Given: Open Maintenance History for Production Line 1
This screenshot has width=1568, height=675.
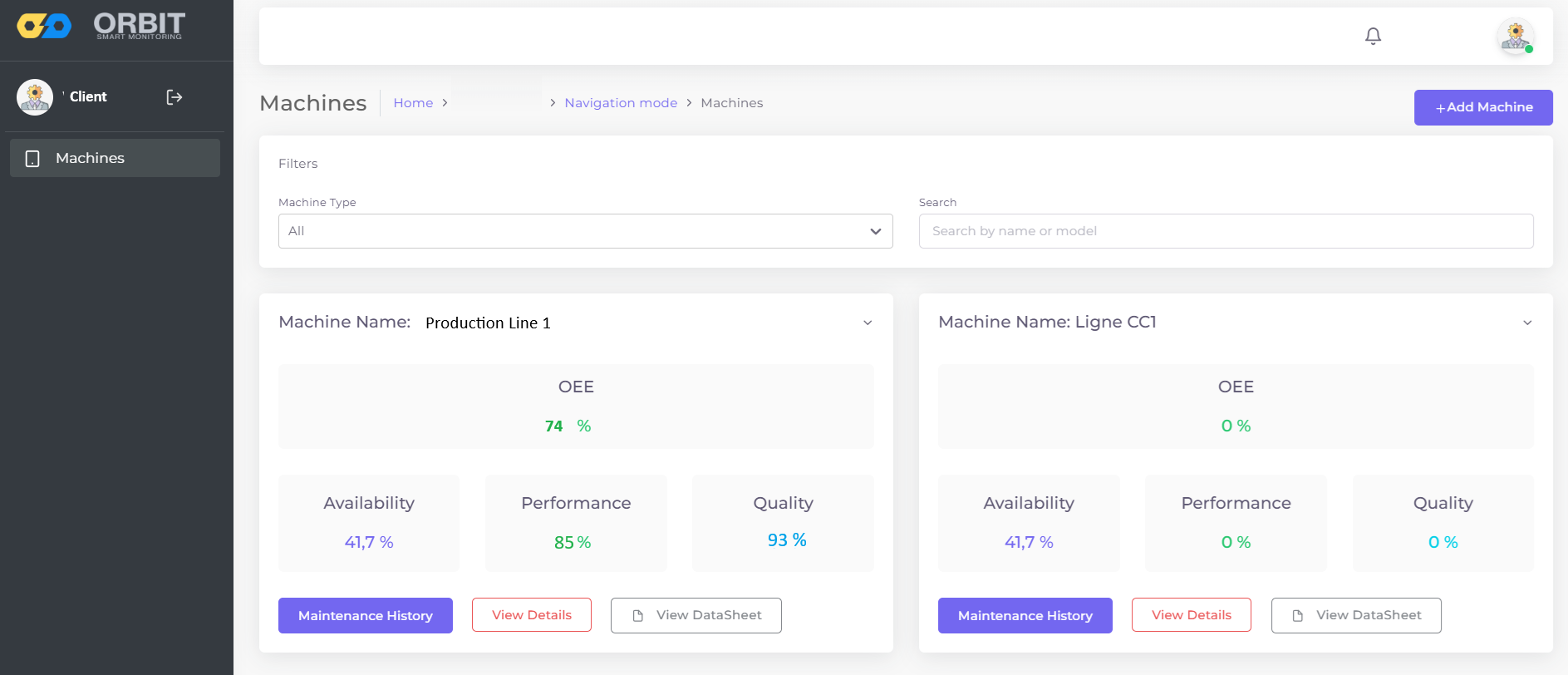Looking at the screenshot, I should 366,616.
